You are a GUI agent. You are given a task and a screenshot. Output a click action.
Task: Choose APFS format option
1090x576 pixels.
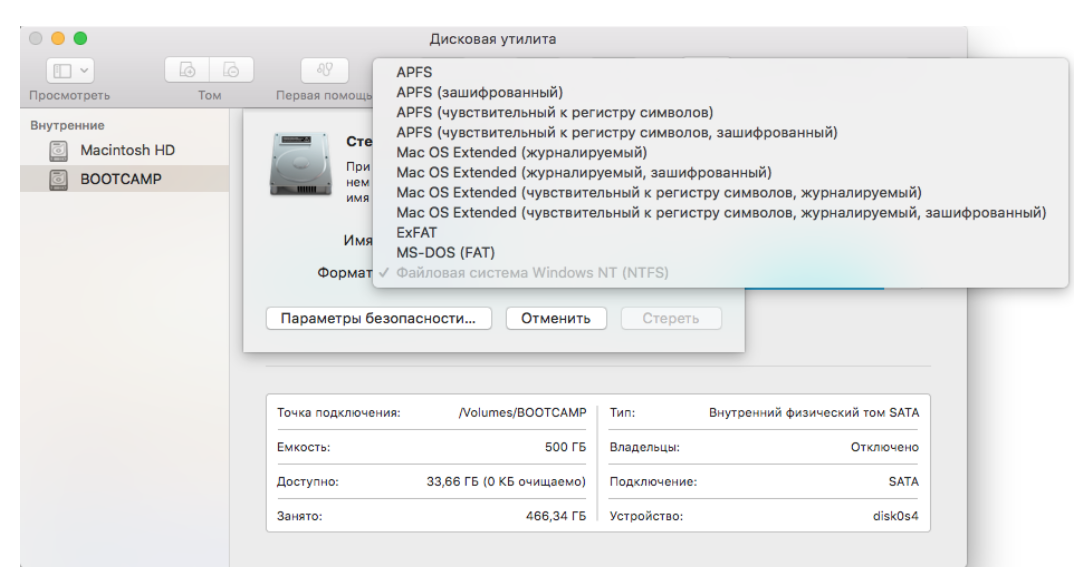coord(414,72)
